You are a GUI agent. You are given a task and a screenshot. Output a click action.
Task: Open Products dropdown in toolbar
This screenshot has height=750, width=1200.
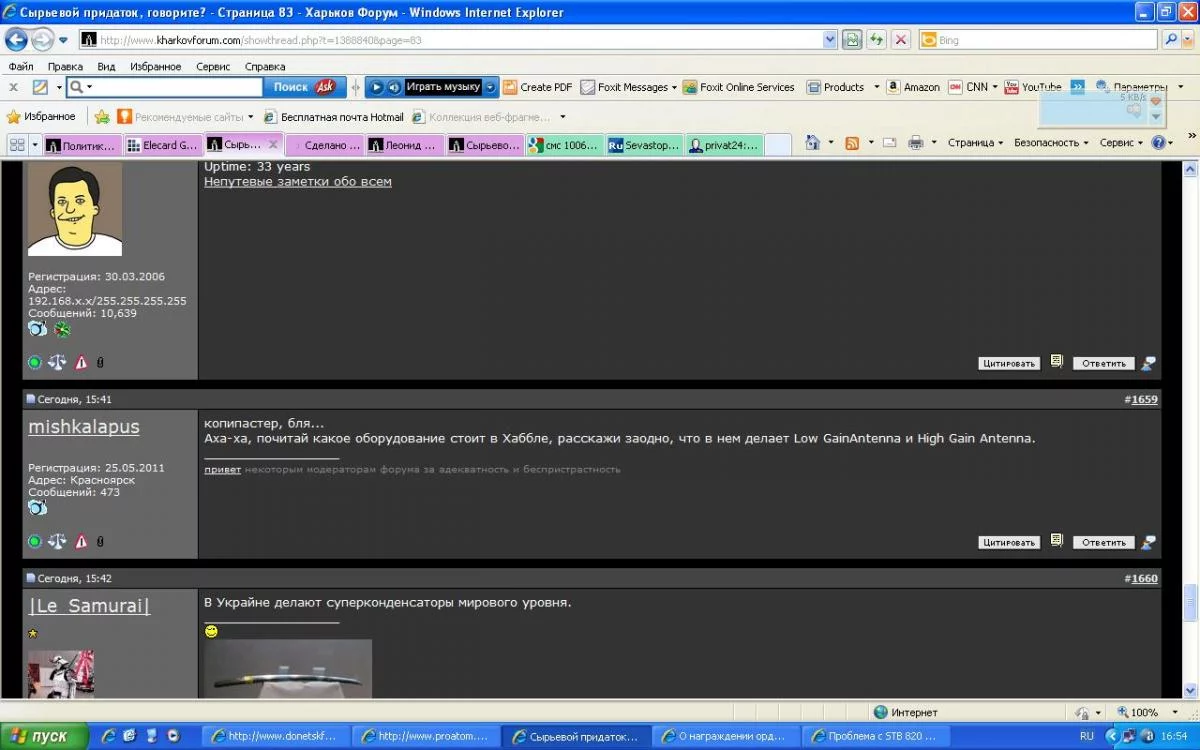[843, 87]
